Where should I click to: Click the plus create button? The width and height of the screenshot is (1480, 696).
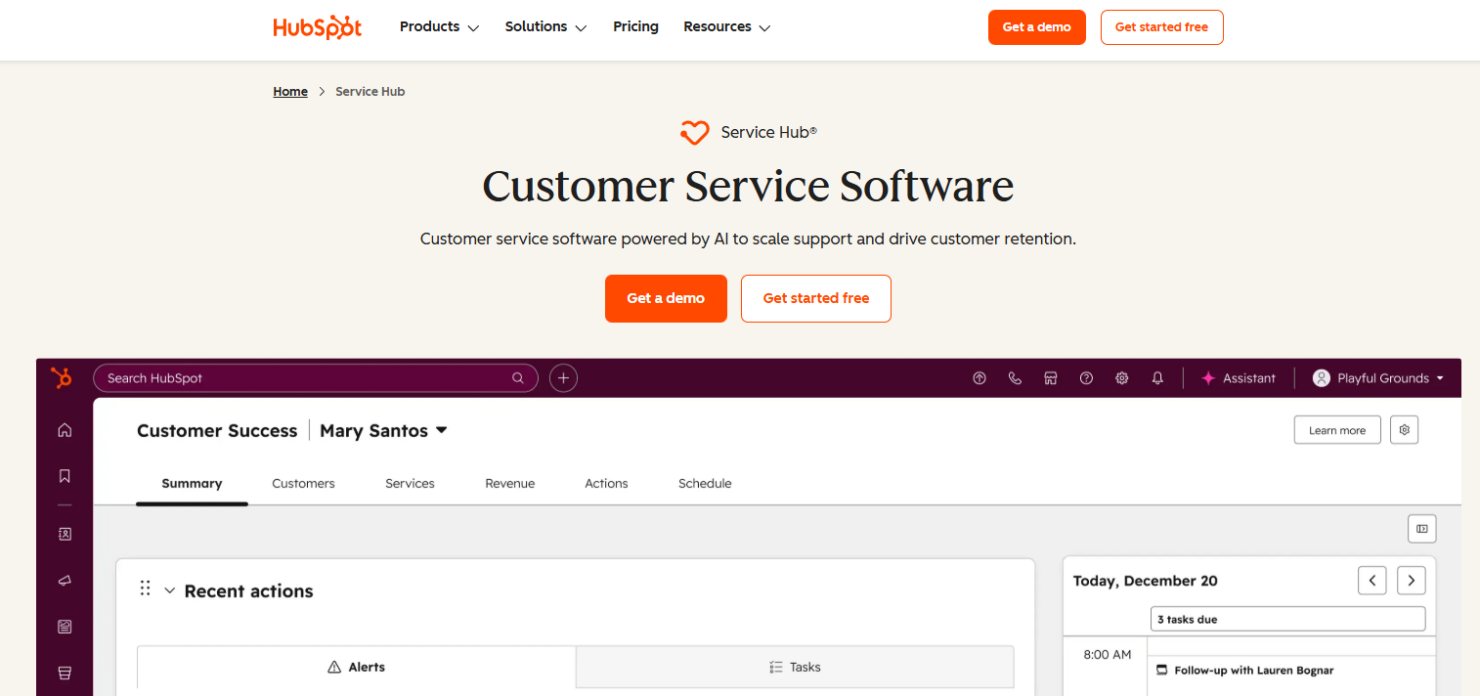[563, 378]
